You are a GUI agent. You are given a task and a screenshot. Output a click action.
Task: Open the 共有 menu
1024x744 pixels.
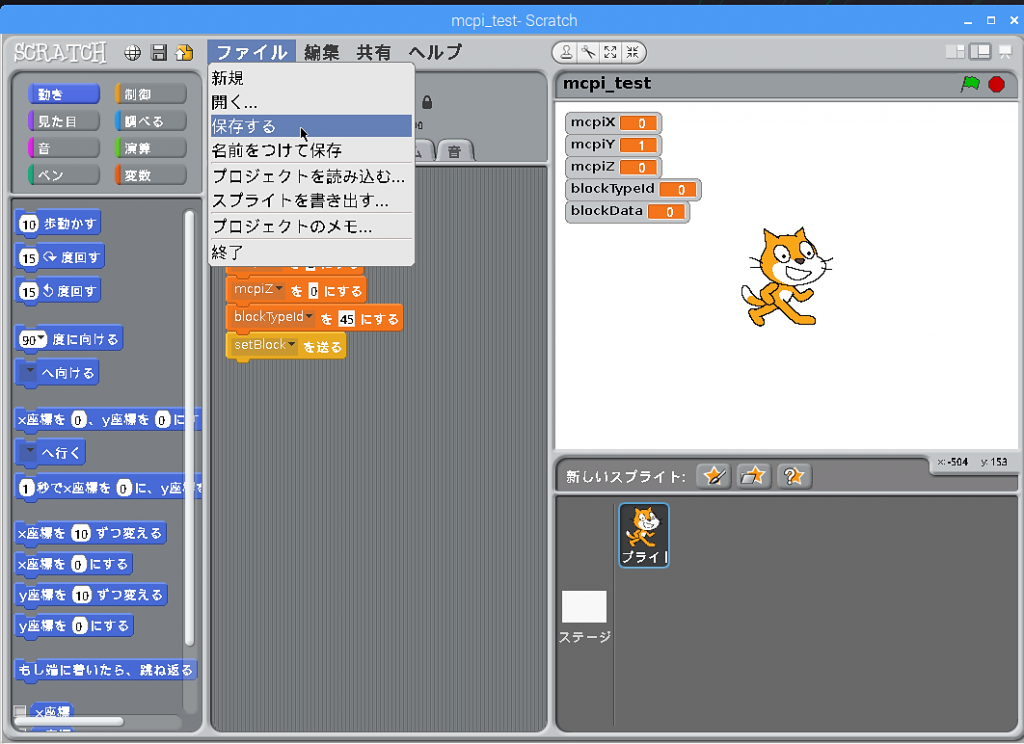(374, 52)
